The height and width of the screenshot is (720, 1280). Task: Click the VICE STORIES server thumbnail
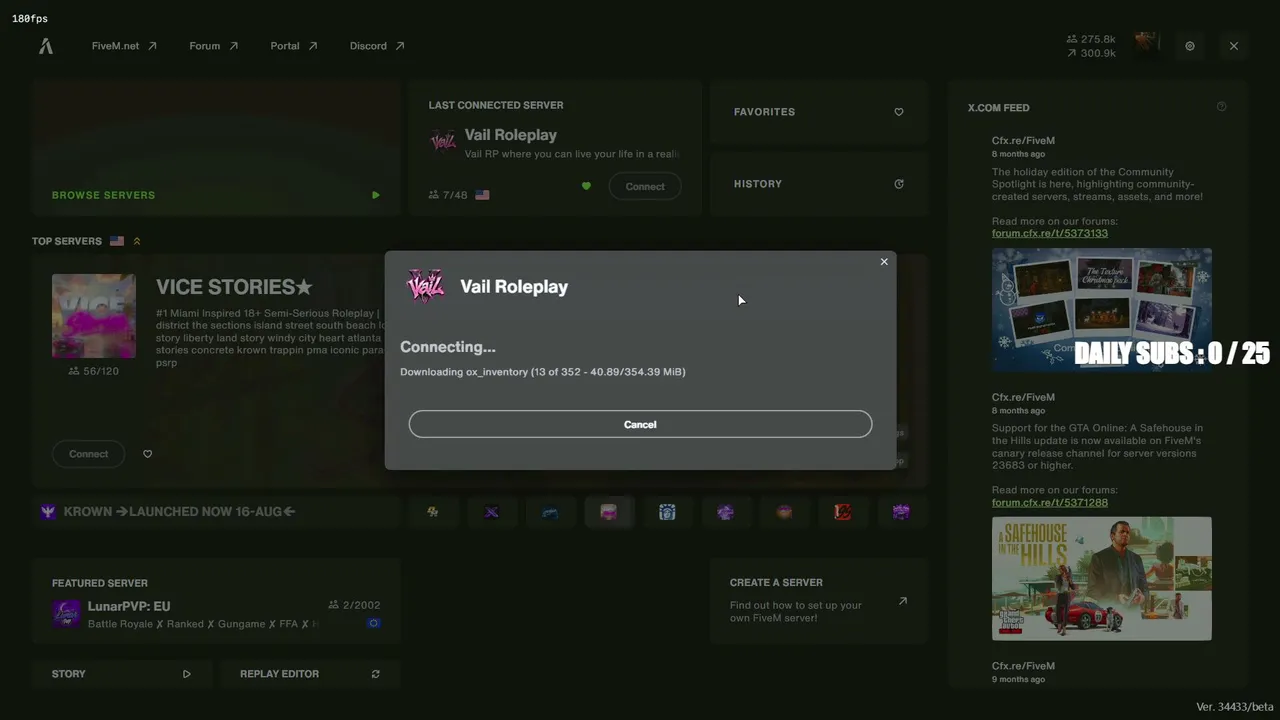pyautogui.click(x=94, y=316)
